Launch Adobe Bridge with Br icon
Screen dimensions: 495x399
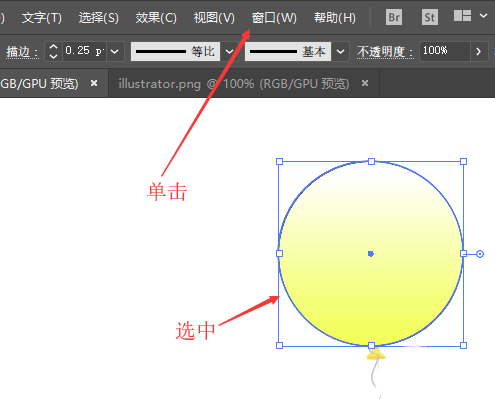pyautogui.click(x=394, y=17)
